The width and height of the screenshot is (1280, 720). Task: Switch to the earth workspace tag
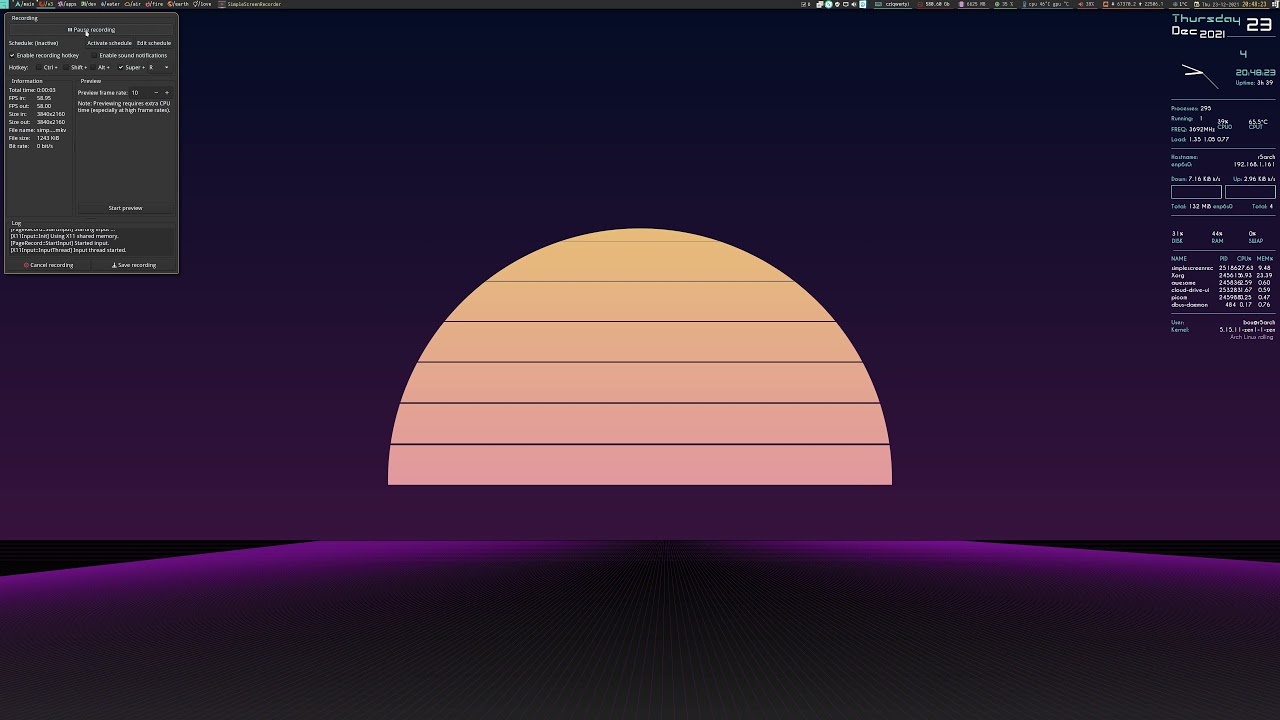[178, 4]
